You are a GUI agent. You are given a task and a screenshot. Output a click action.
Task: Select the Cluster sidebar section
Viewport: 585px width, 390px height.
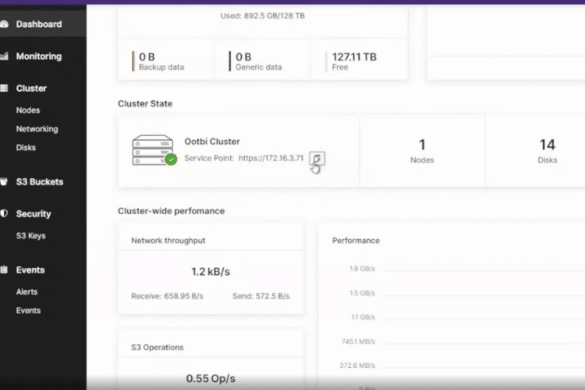point(31,88)
